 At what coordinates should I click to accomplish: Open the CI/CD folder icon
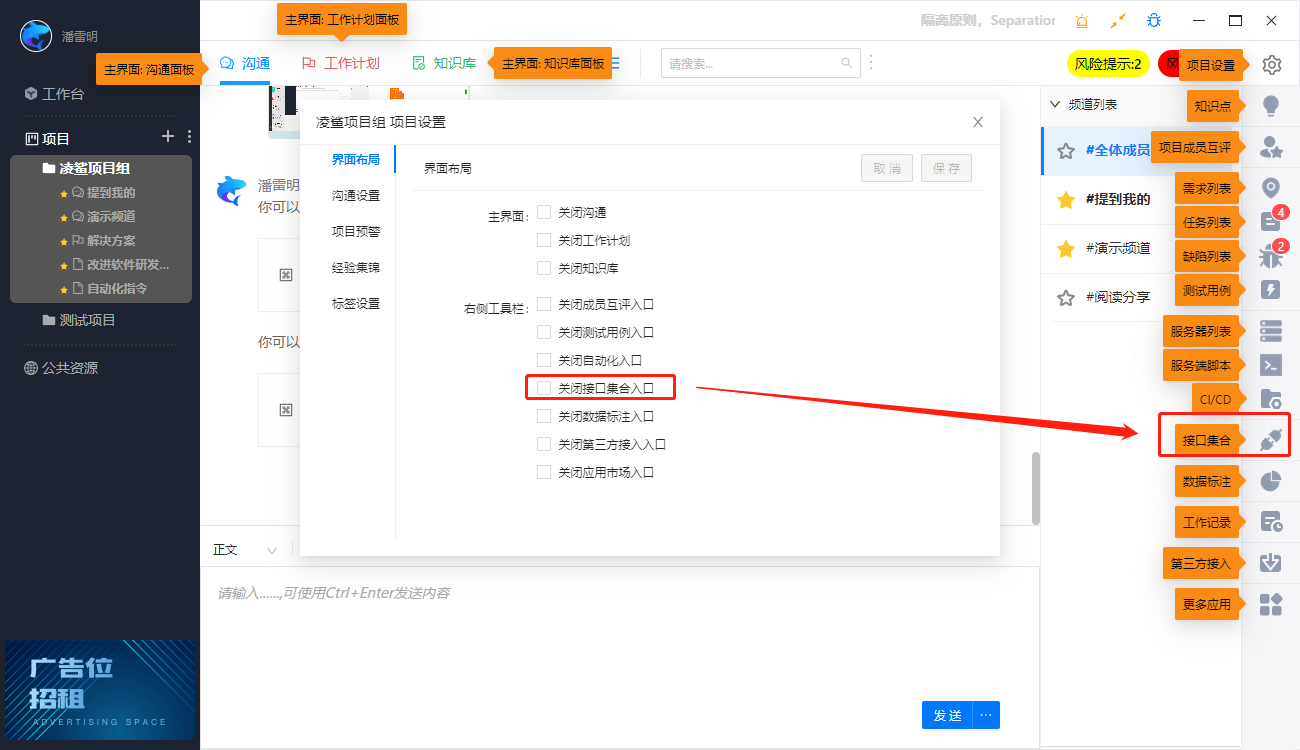1271,399
